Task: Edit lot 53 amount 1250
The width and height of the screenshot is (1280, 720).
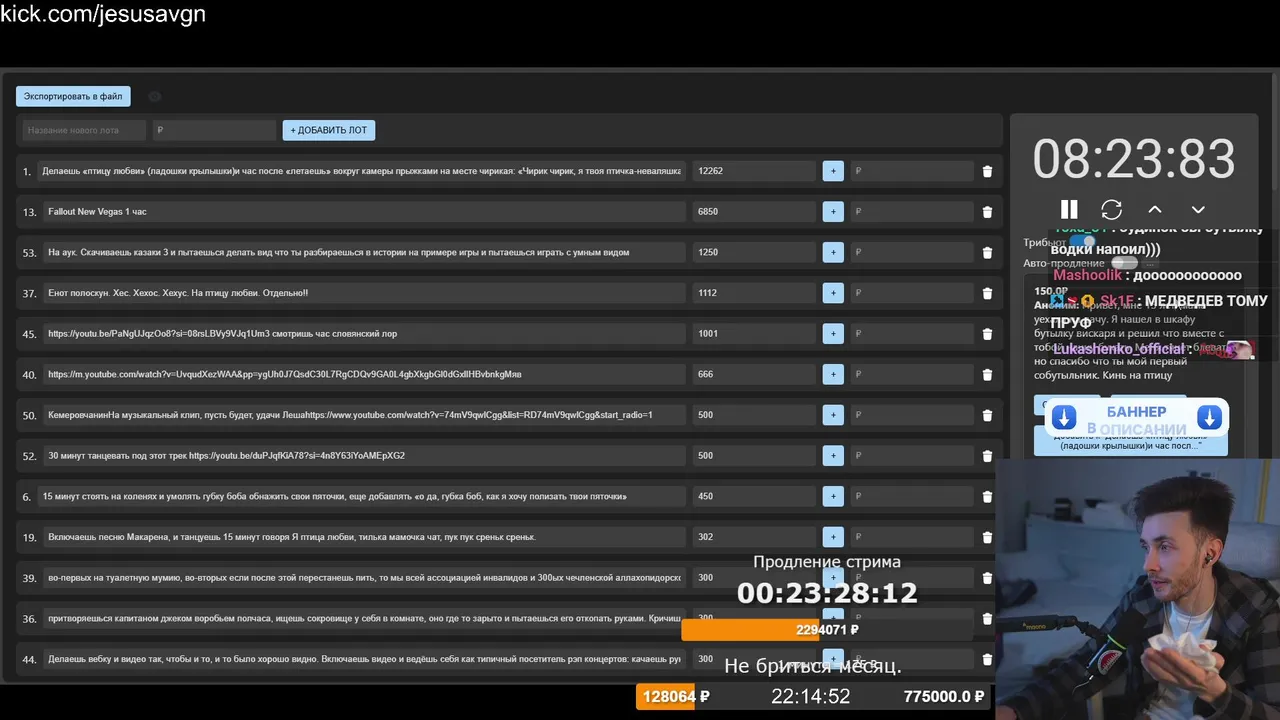Action: point(754,252)
